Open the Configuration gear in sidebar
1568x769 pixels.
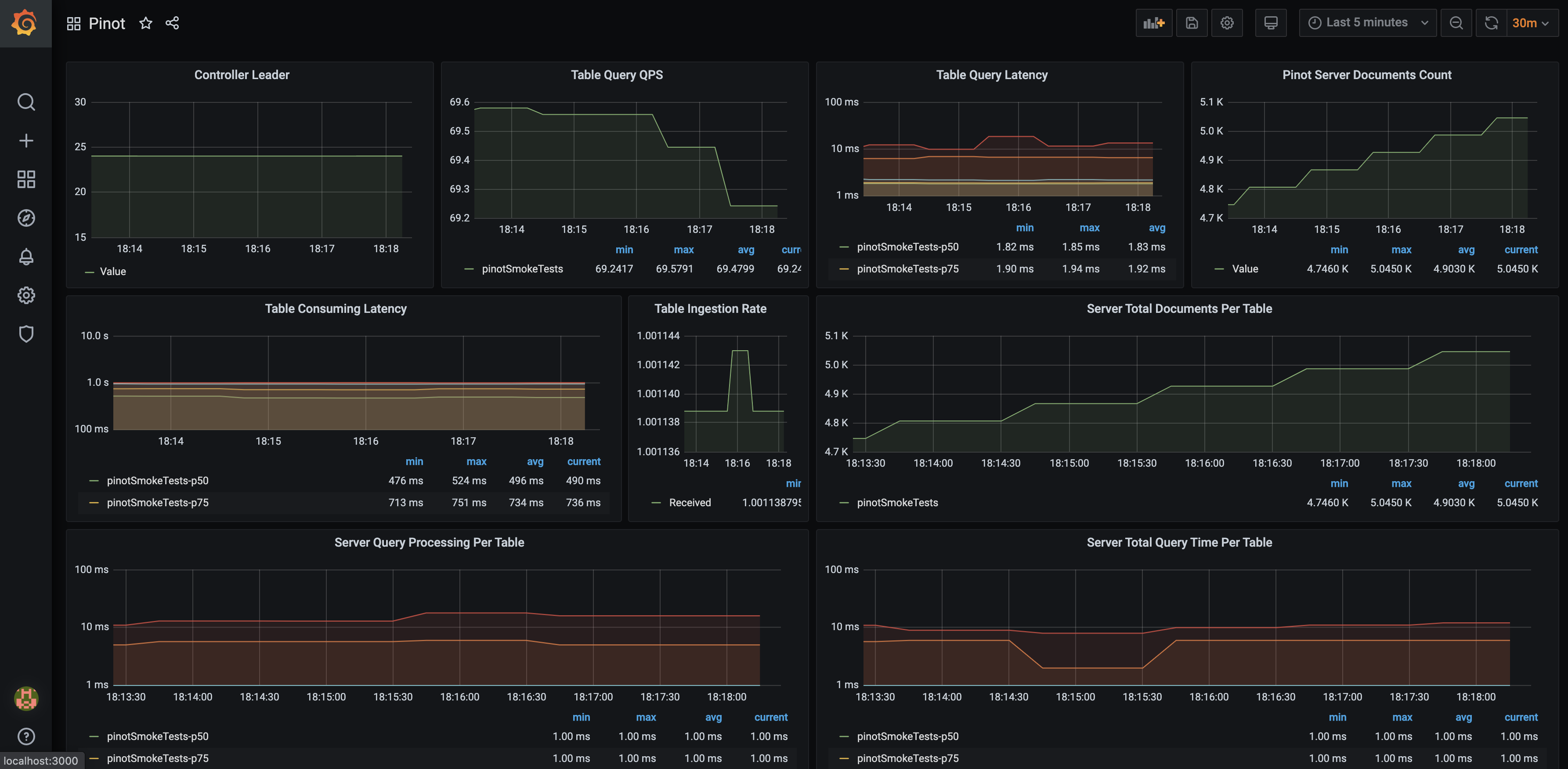(x=25, y=295)
